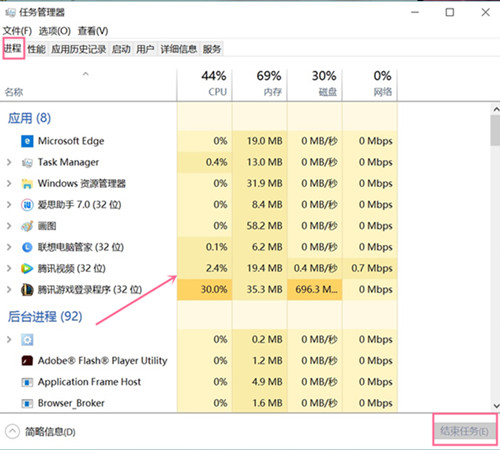Image resolution: width=500 pixels, height=450 pixels.
Task: Select the Adobe Flash Player Utility name
Action: 102,361
